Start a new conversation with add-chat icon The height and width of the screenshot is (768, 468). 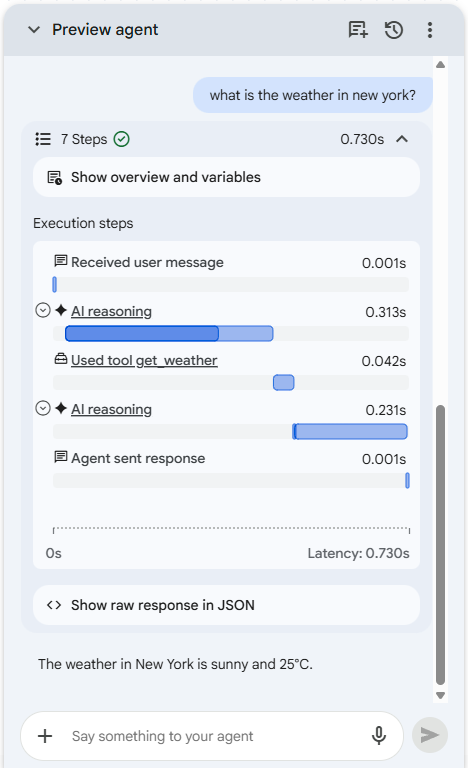click(358, 30)
